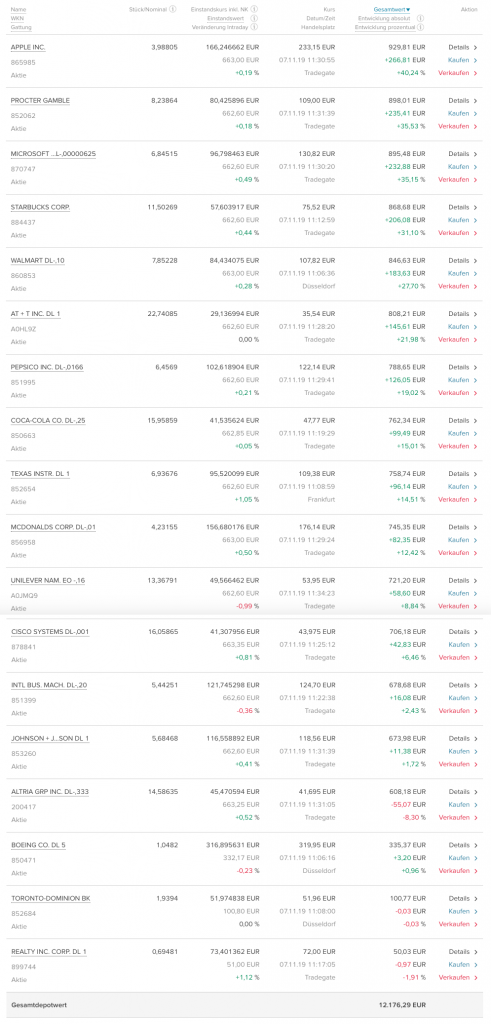Image resolution: width=491 pixels, height=1024 pixels.
Task: Click Verkaufen in the Starbucks row
Action: (x=458, y=233)
